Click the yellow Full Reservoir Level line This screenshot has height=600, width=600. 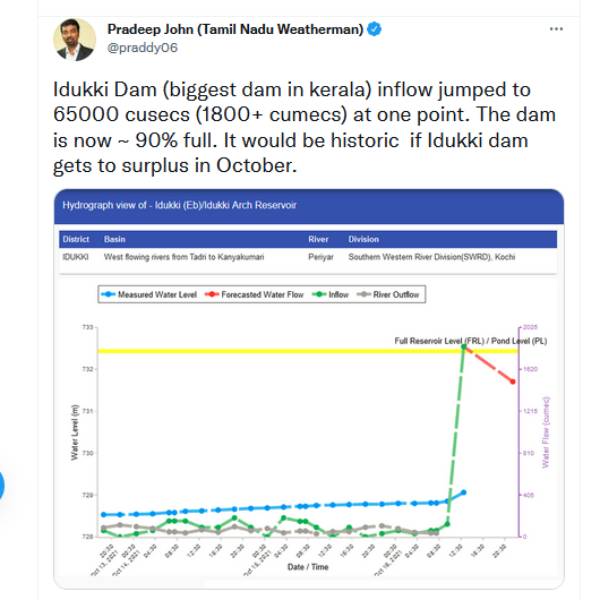(x=250, y=351)
